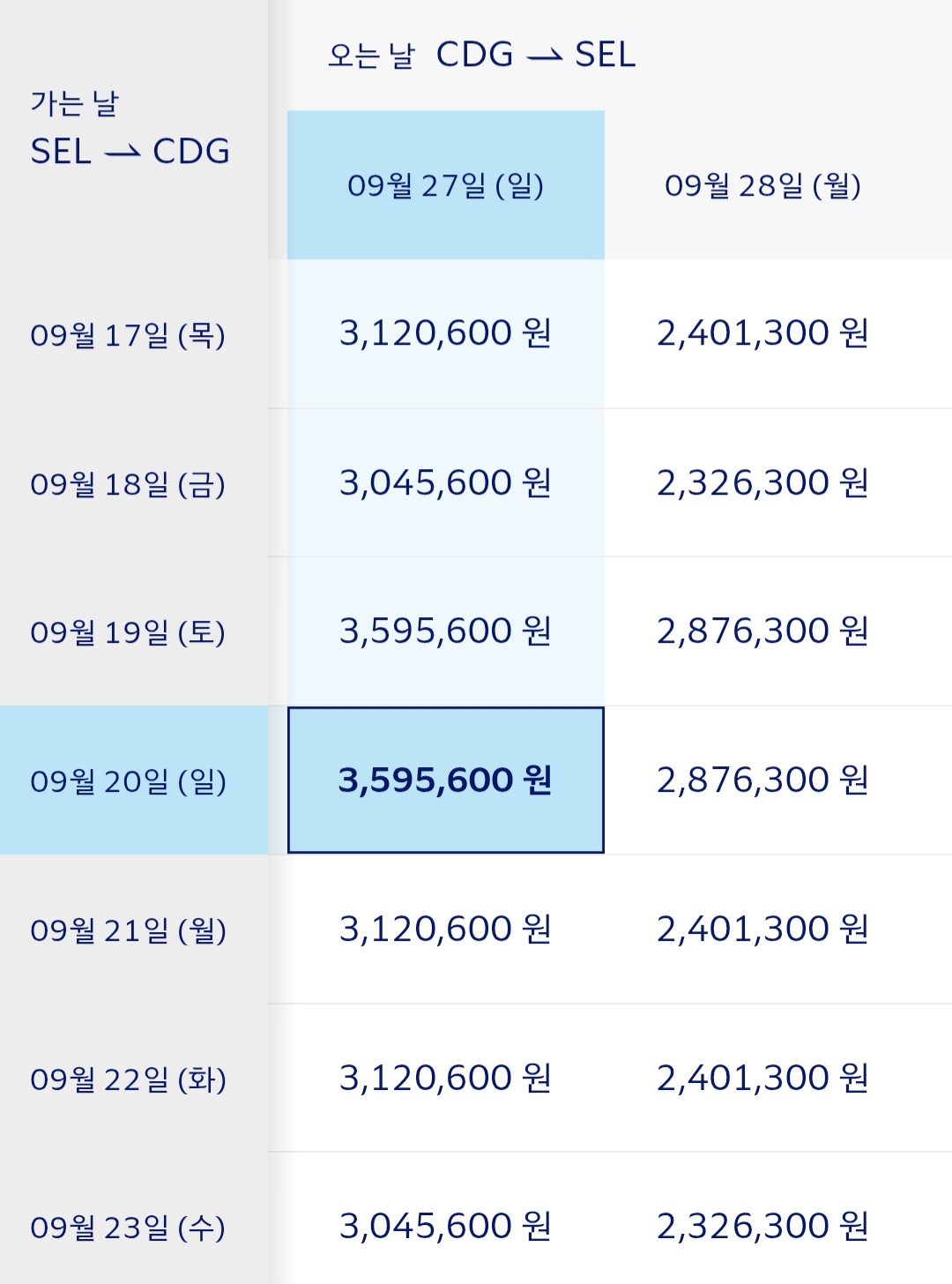Image resolution: width=952 pixels, height=1284 pixels.
Task: Choose the selected bold 3,595,600 원 fare cell
Action: tap(445, 780)
